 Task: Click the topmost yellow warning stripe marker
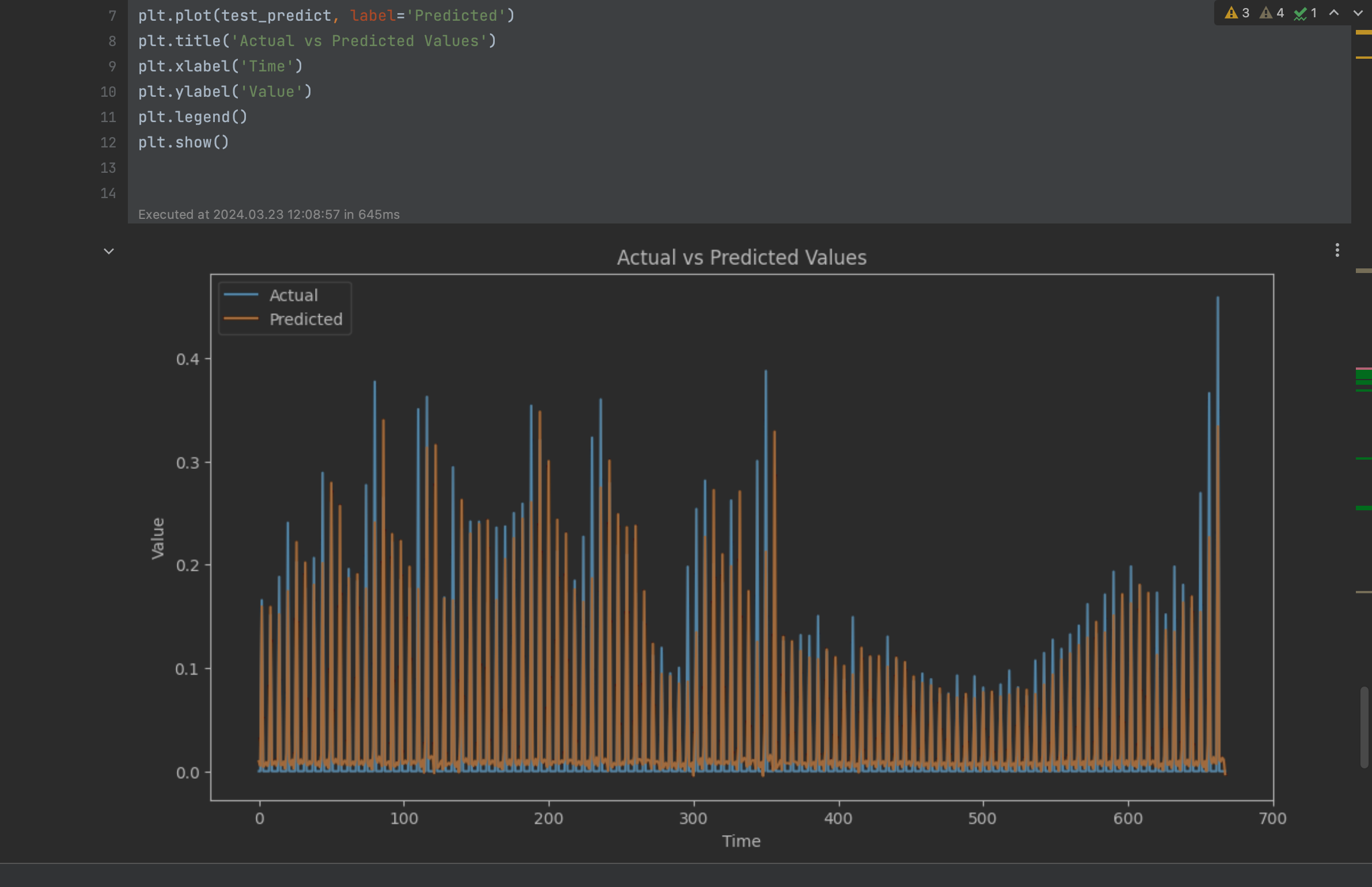tap(1363, 32)
